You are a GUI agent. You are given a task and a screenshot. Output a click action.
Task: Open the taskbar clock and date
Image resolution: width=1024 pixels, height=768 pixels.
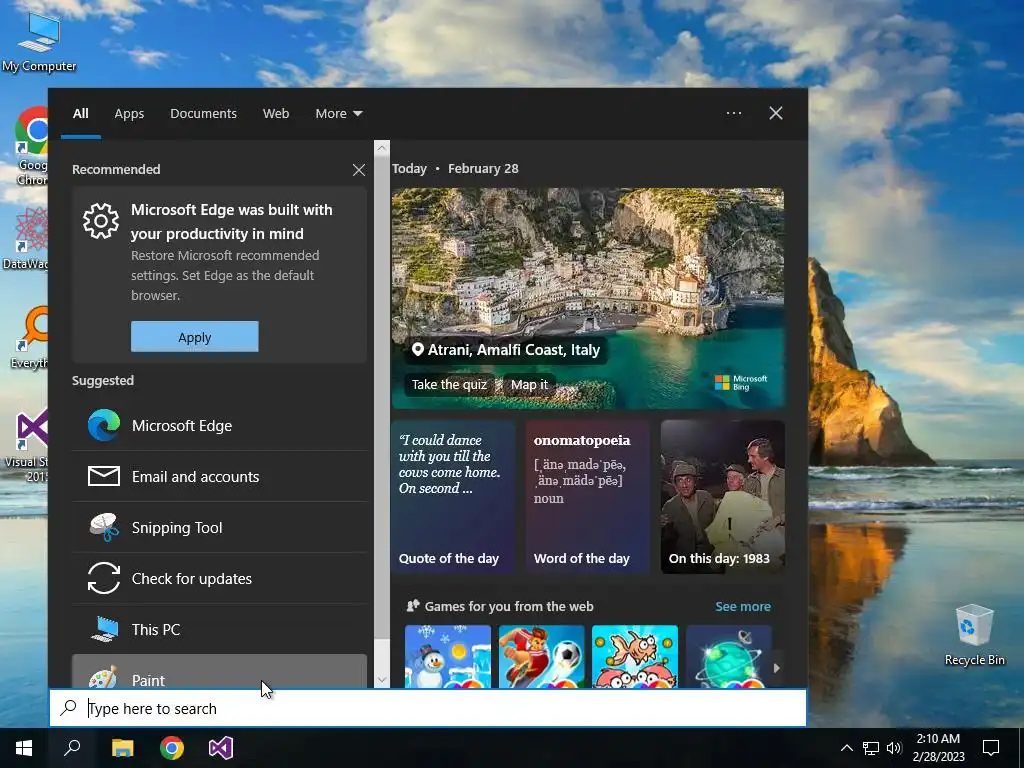(938, 748)
